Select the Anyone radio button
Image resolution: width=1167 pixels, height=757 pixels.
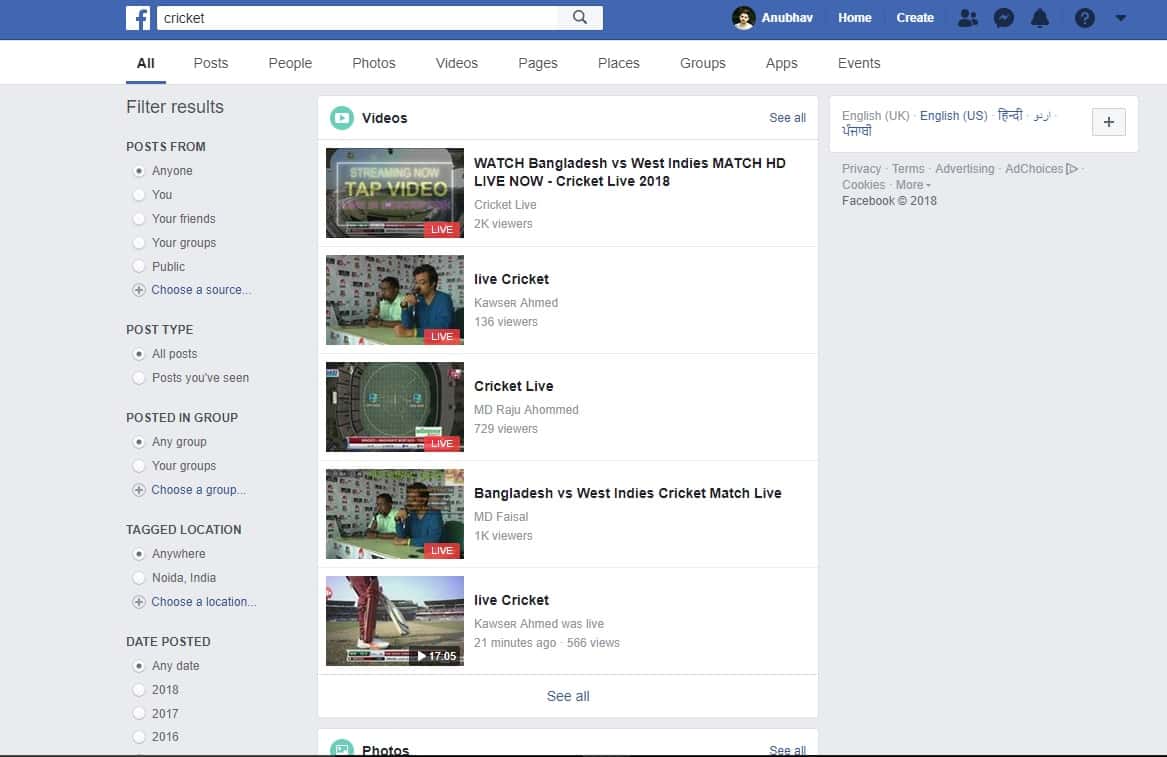(x=138, y=171)
